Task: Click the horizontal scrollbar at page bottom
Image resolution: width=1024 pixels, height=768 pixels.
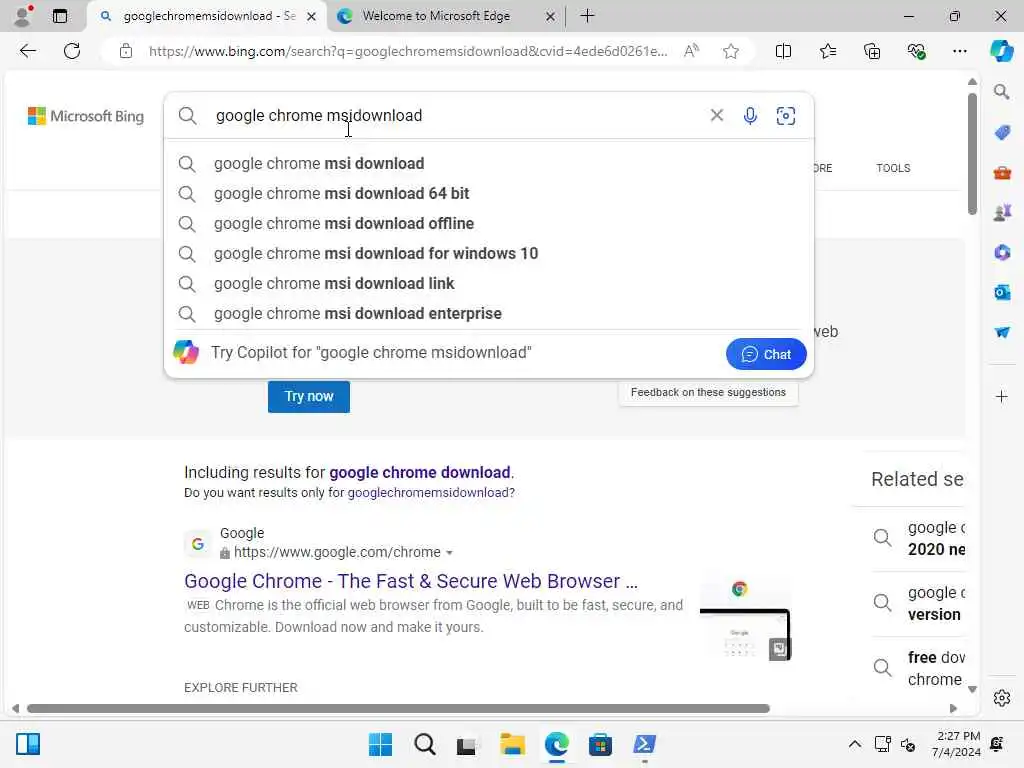Action: [398, 709]
